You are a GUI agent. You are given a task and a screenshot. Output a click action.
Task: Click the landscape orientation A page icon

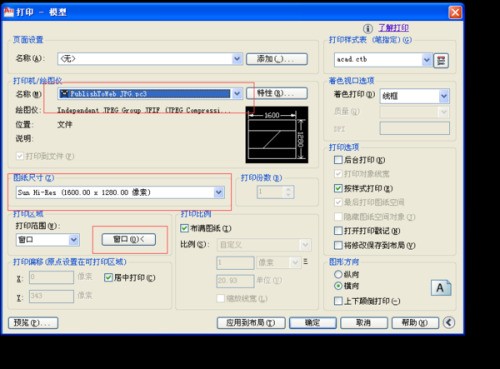click(x=441, y=288)
